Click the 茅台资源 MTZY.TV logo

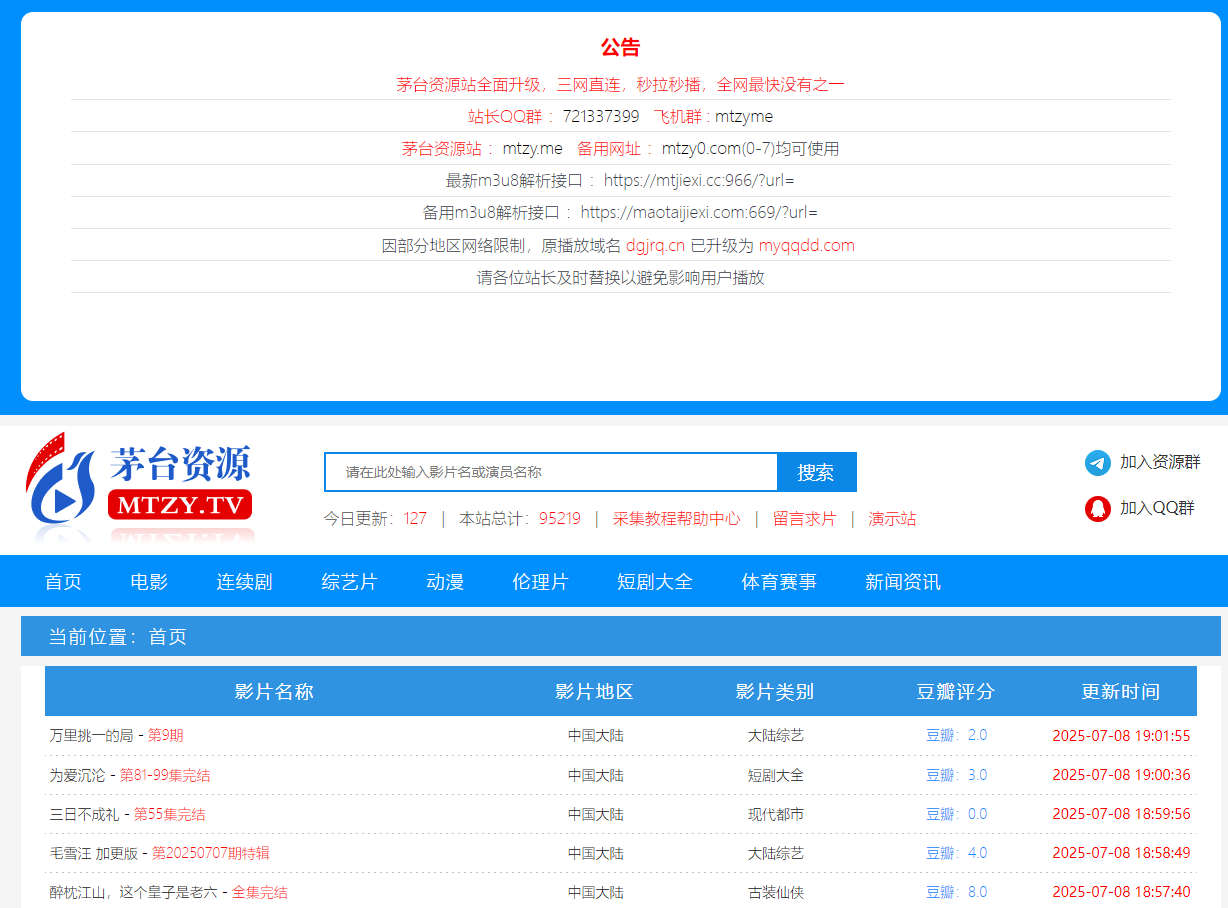point(139,487)
